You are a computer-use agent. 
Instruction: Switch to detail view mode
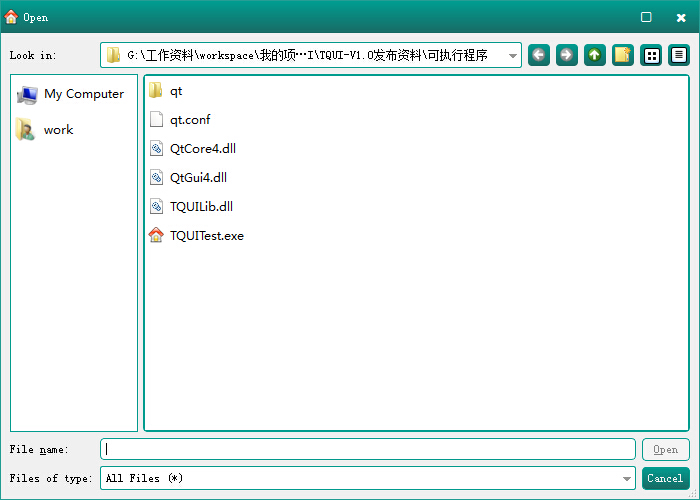pyautogui.click(x=679, y=55)
